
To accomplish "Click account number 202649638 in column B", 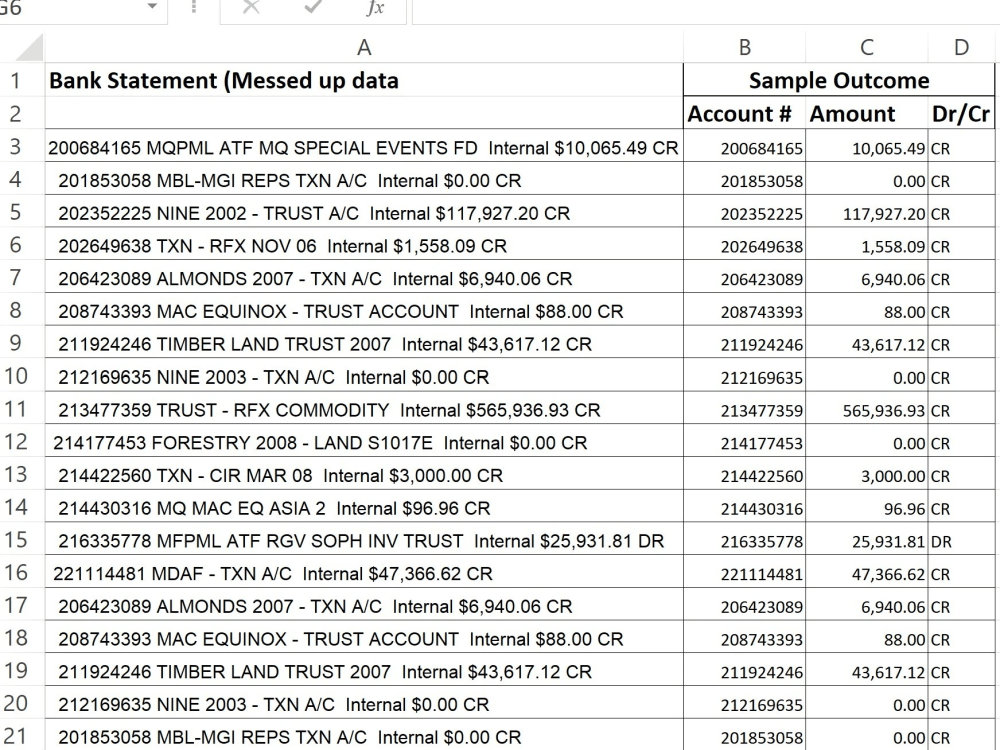I will pyautogui.click(x=744, y=244).
